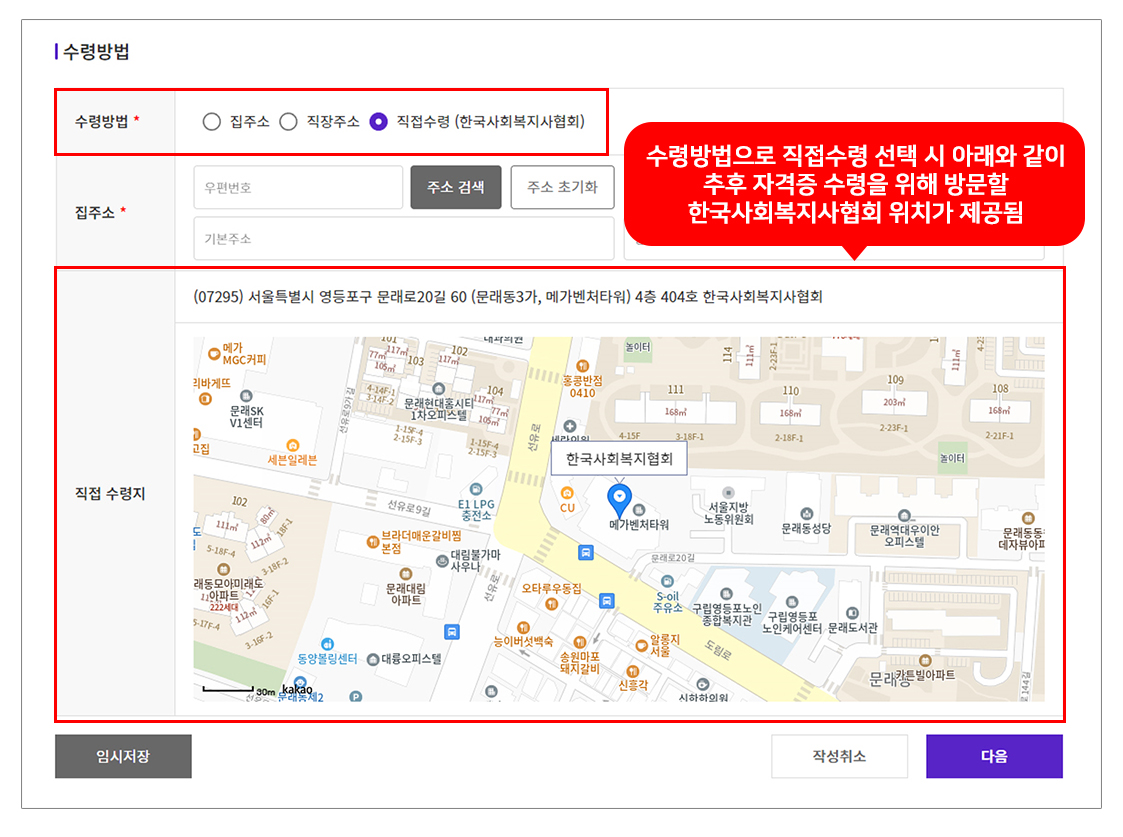This screenshot has height=837, width=1123.
Task: Select the 집주소 radio option
Action: point(211,122)
